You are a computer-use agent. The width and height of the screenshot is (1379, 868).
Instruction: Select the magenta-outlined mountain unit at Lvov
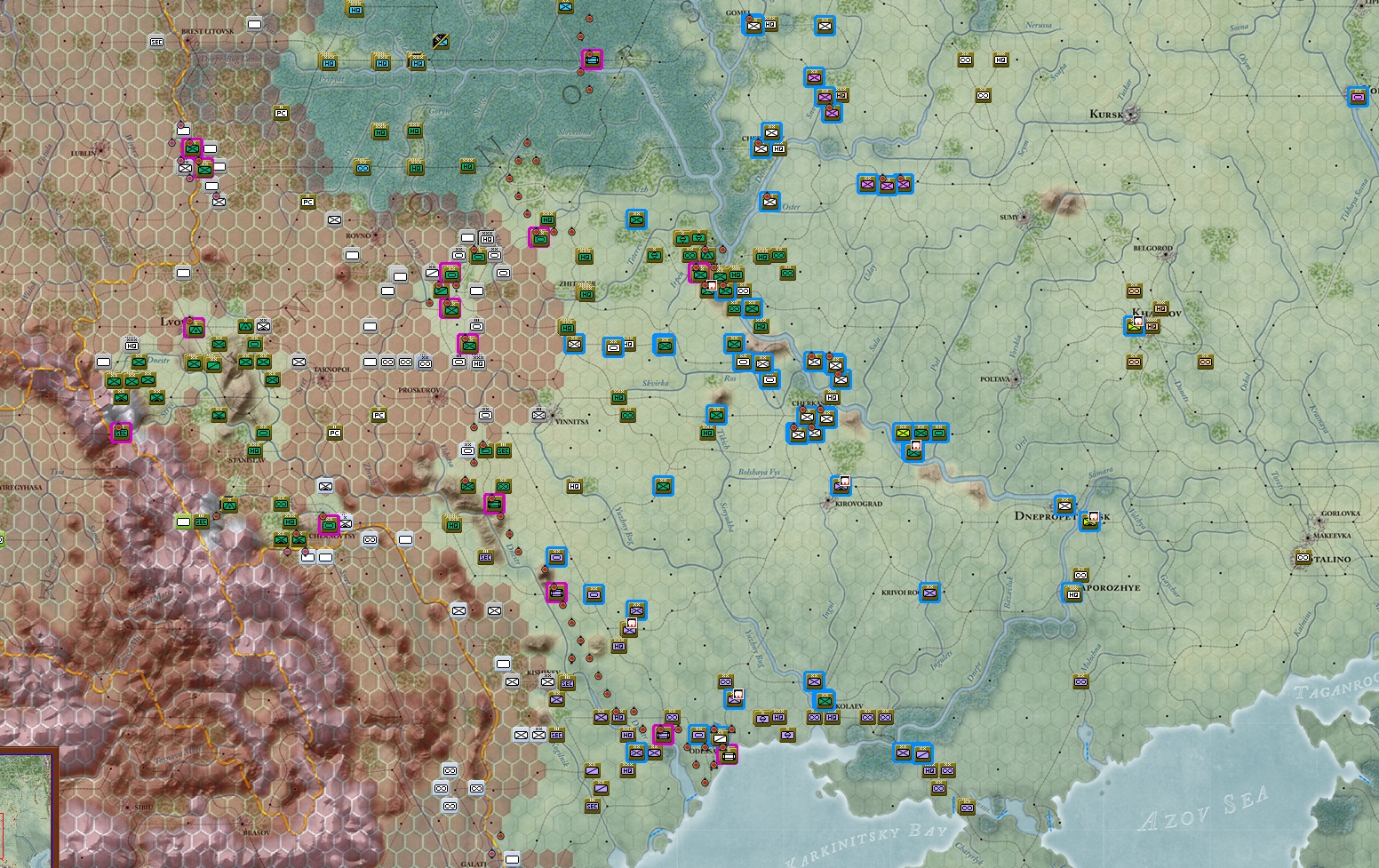(194, 329)
